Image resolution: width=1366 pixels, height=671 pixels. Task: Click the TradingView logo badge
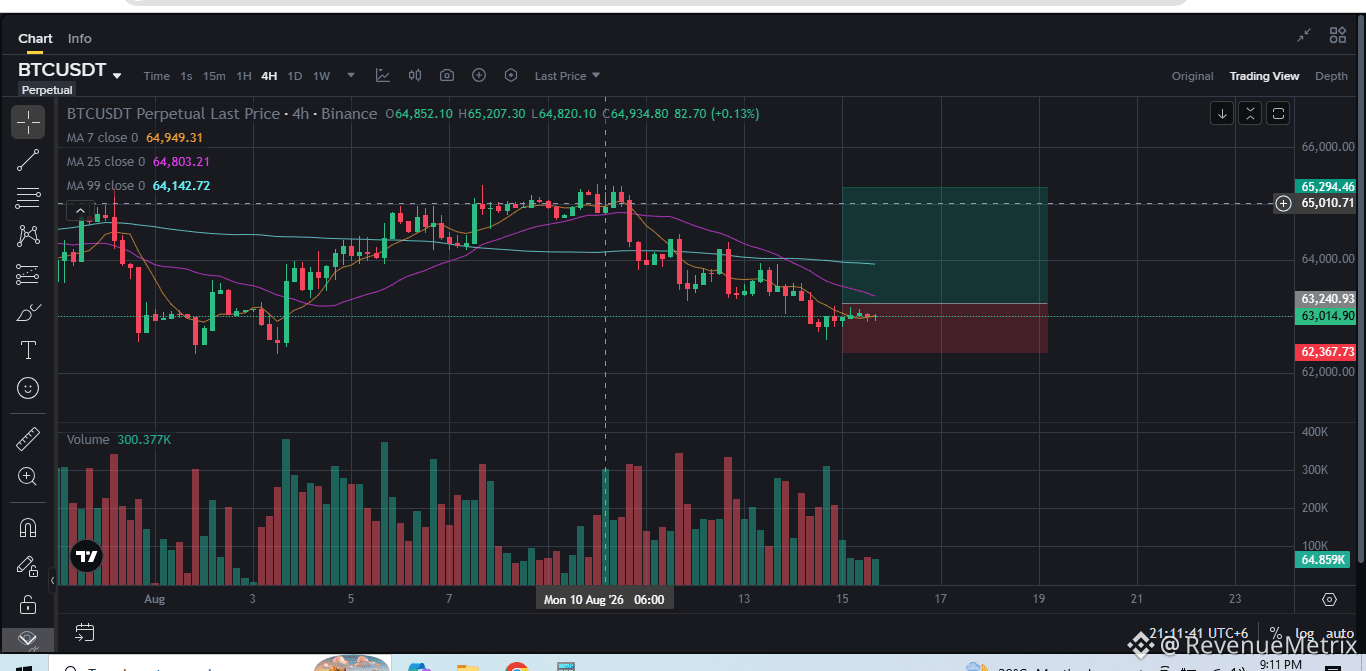point(87,557)
